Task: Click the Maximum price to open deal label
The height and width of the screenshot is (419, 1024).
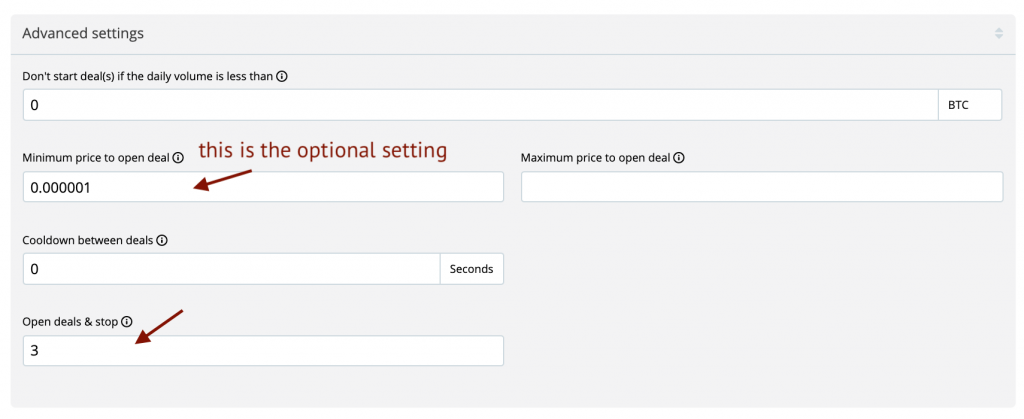Action: [595, 158]
